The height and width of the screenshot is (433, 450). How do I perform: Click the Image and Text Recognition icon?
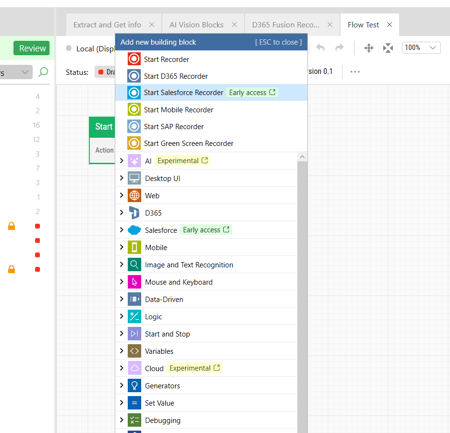pos(134,265)
